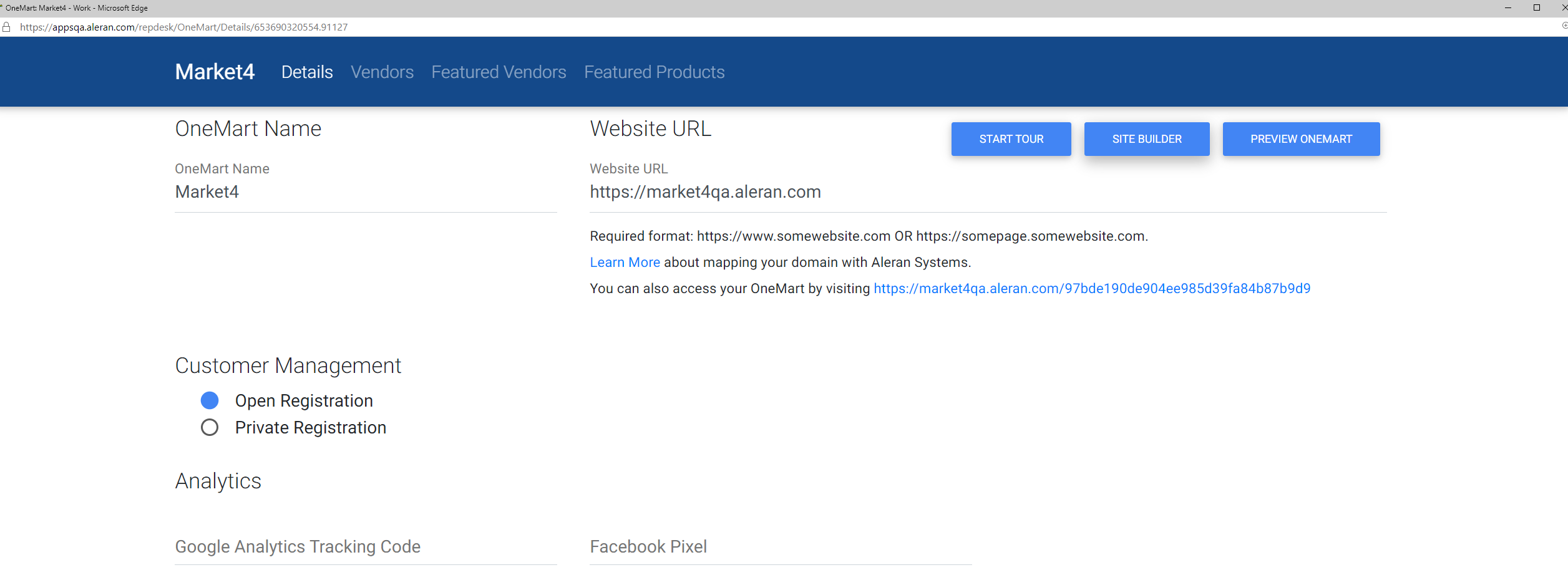Click the Market4 brand name in the navbar
The image size is (1568, 580).
215,72
